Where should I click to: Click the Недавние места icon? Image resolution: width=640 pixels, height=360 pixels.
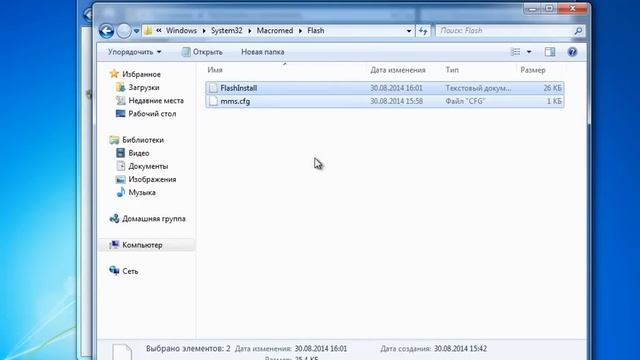(x=120, y=100)
